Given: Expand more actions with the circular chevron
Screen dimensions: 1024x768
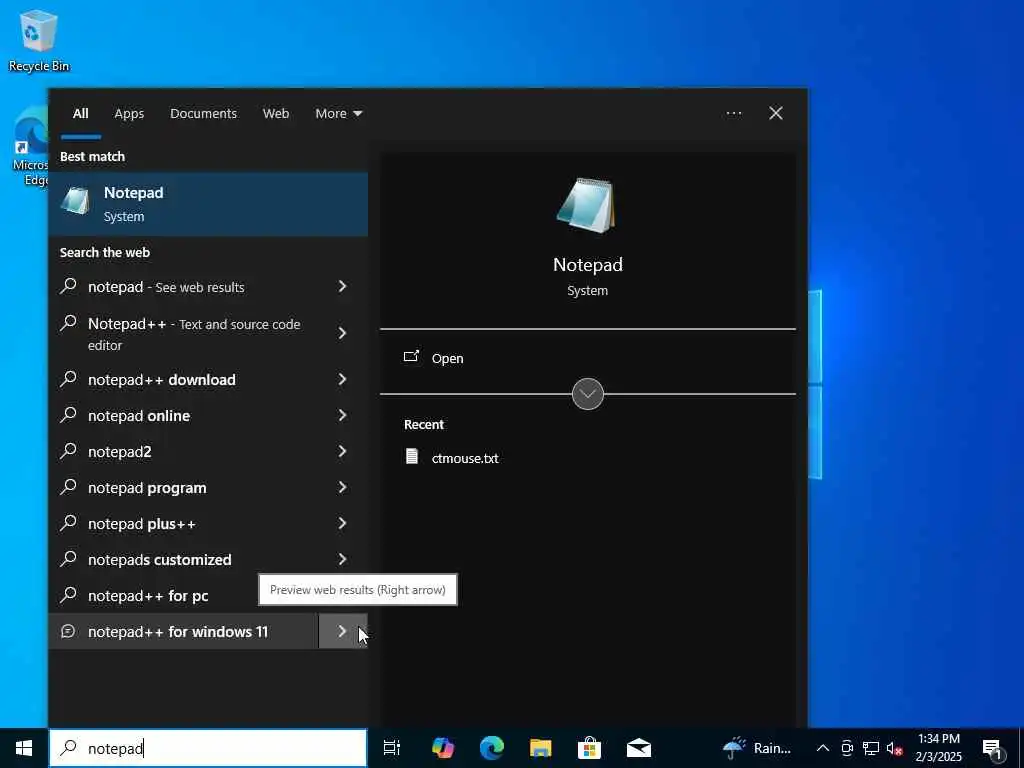Looking at the screenshot, I should [588, 394].
